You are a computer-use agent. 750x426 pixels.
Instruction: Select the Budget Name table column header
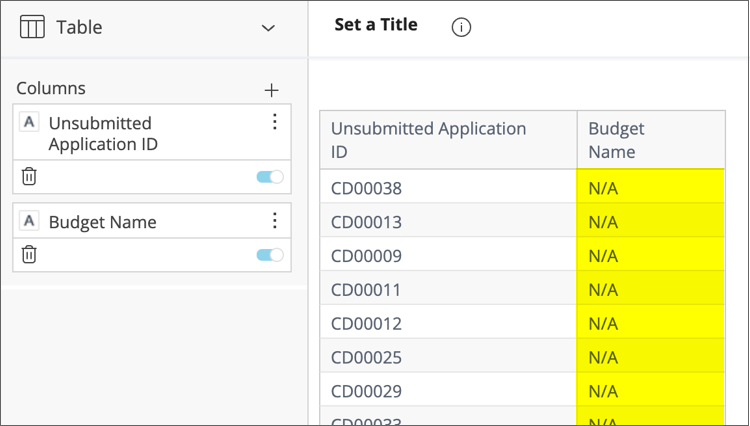point(616,140)
